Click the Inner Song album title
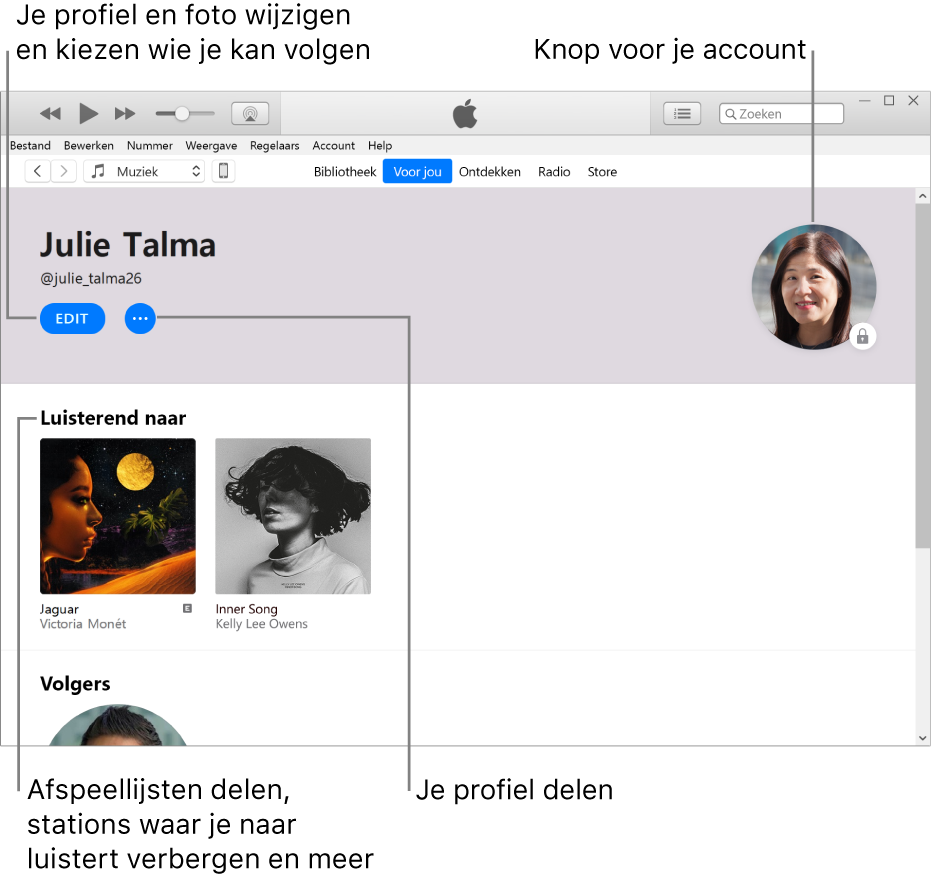The height and width of the screenshot is (880, 931). (246, 609)
